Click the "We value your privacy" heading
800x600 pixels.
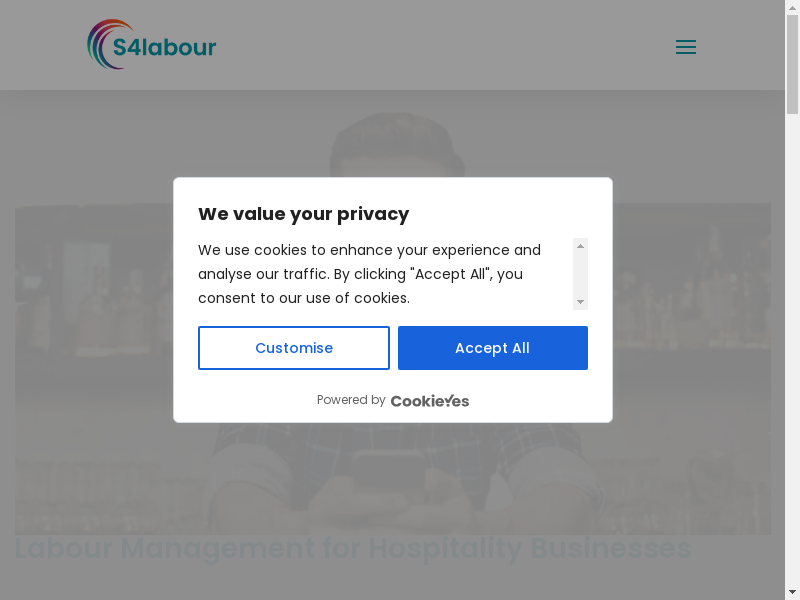303,214
